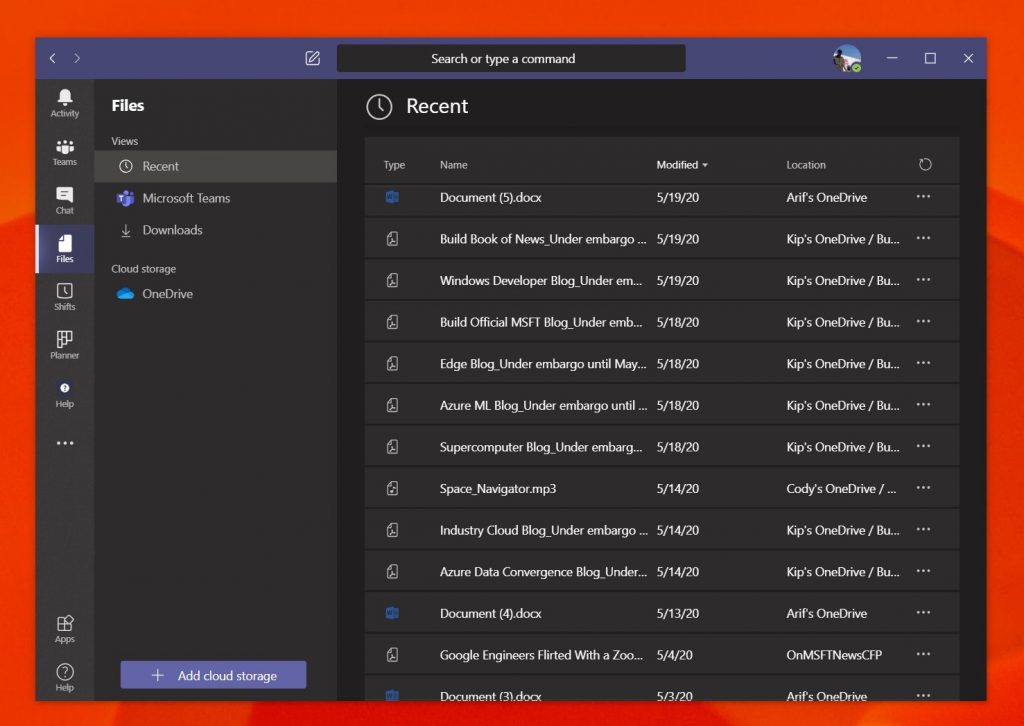The image size is (1024, 726).
Task: Sort by the Name column header
Action: pyautogui.click(x=453, y=165)
